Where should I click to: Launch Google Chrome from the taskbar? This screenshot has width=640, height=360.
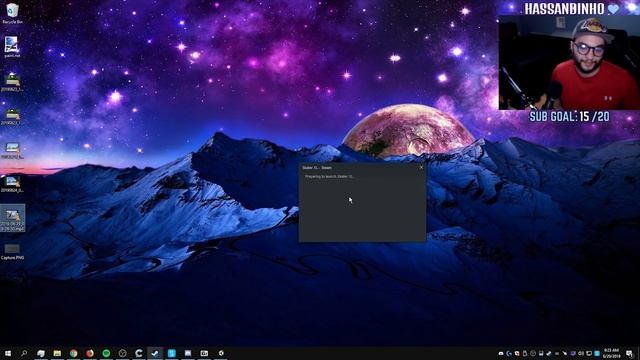pos(73,353)
